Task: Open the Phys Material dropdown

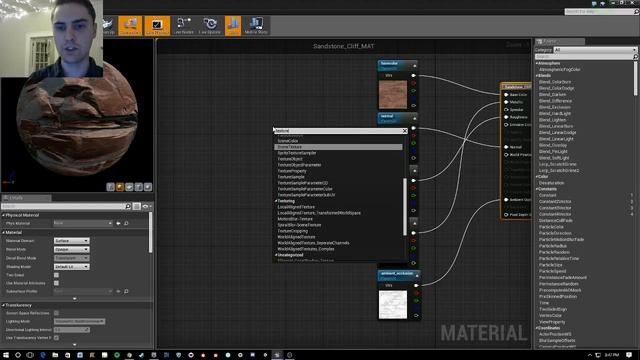Action: pos(83,223)
